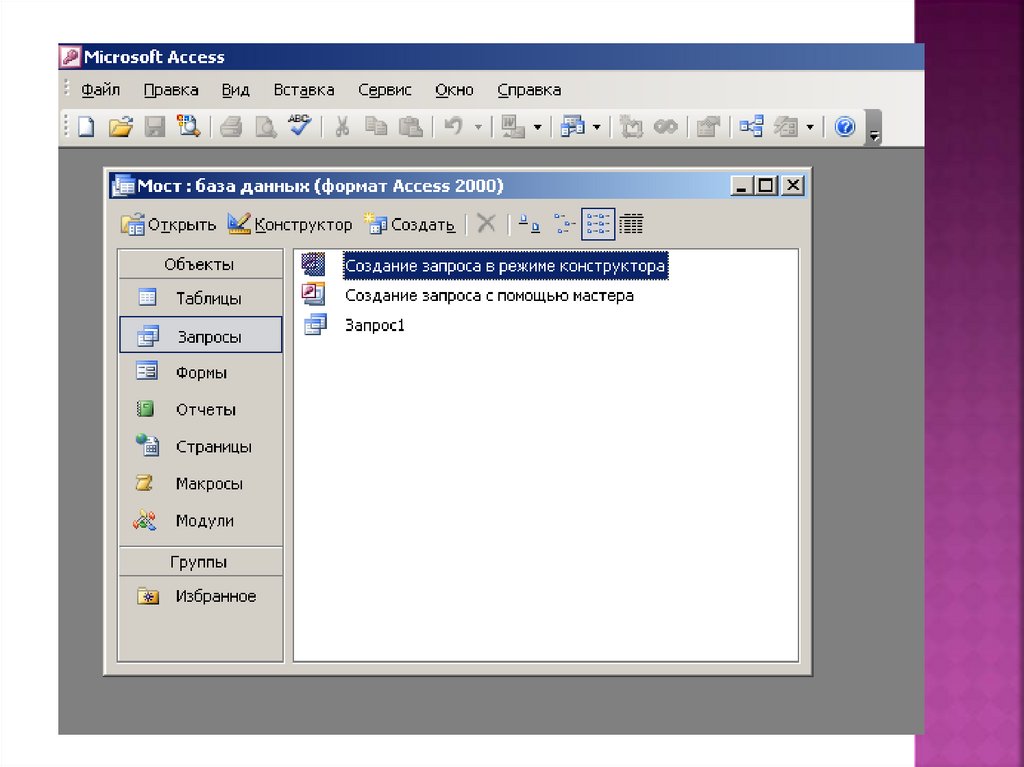1024x767 pixels.
Task: Click the Copy icon
Action: (x=376, y=126)
